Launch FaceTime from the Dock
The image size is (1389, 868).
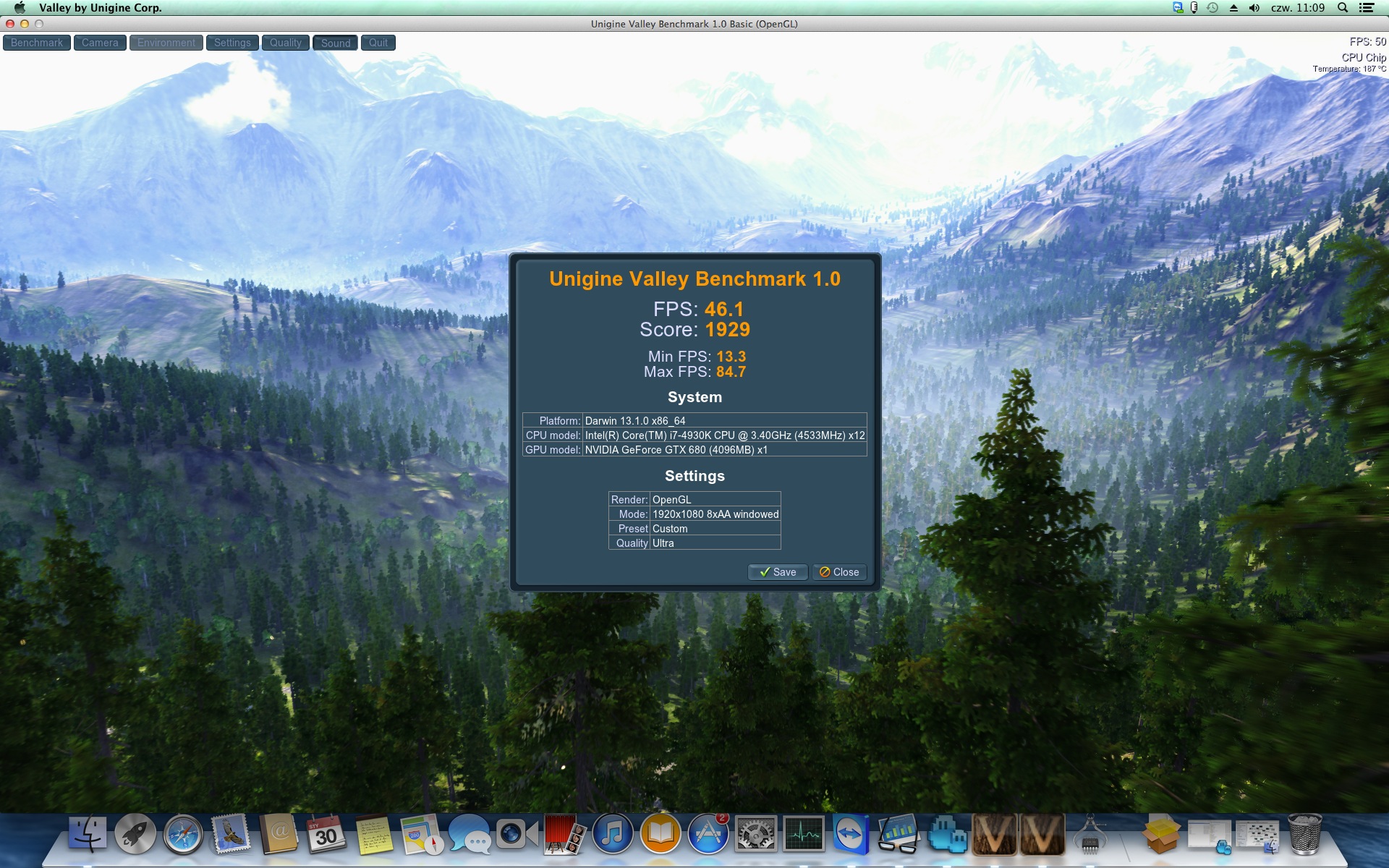tap(517, 834)
